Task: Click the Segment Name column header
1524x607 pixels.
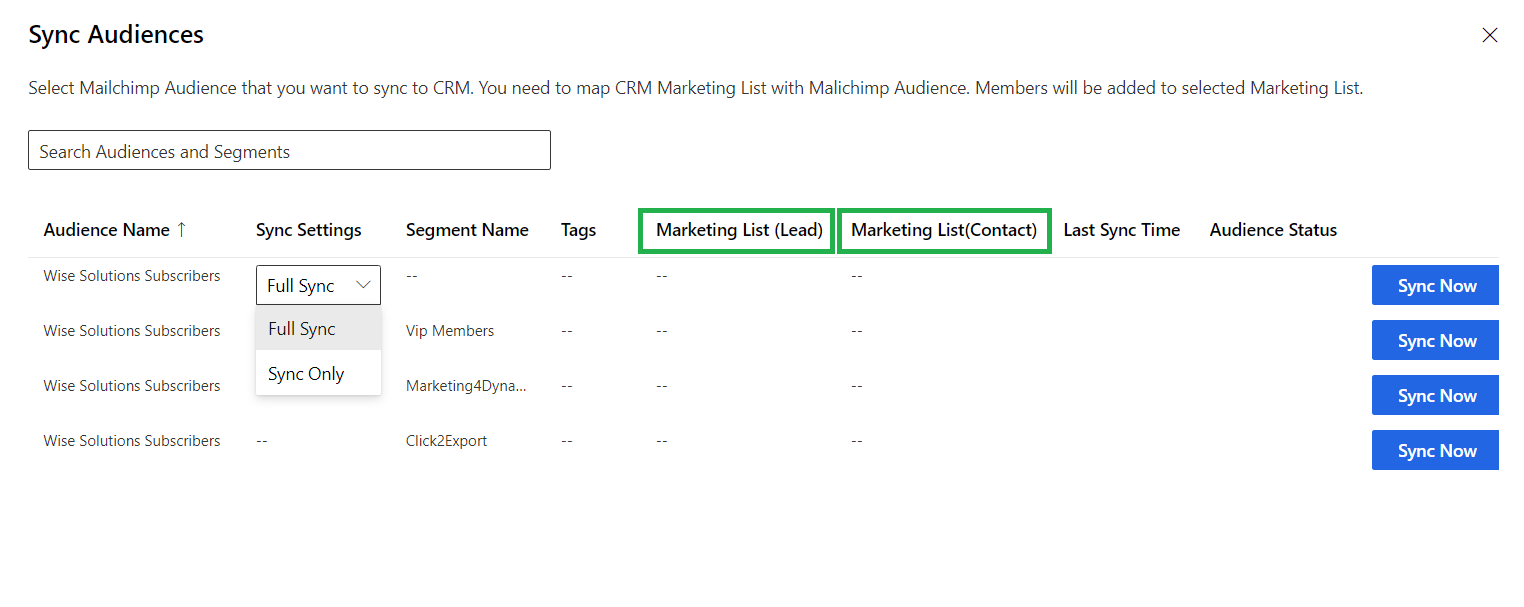Action: 467,230
